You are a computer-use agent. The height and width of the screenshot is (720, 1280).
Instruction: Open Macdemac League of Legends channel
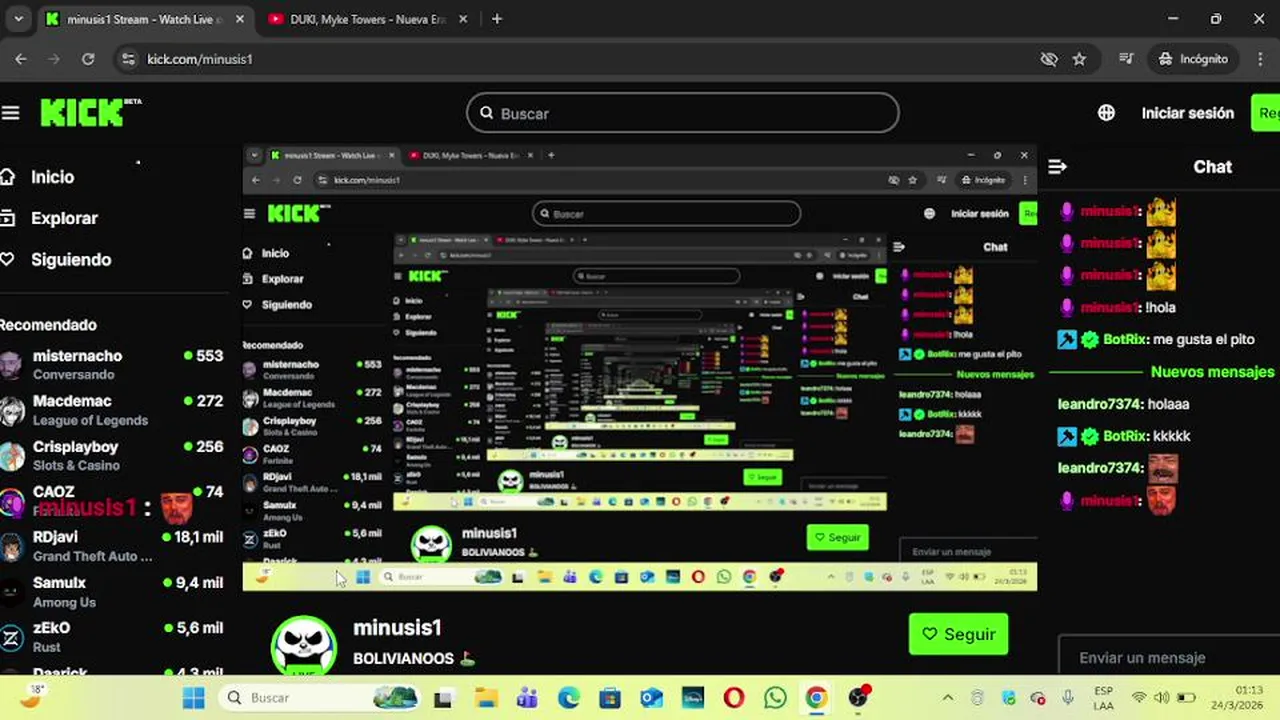112,410
